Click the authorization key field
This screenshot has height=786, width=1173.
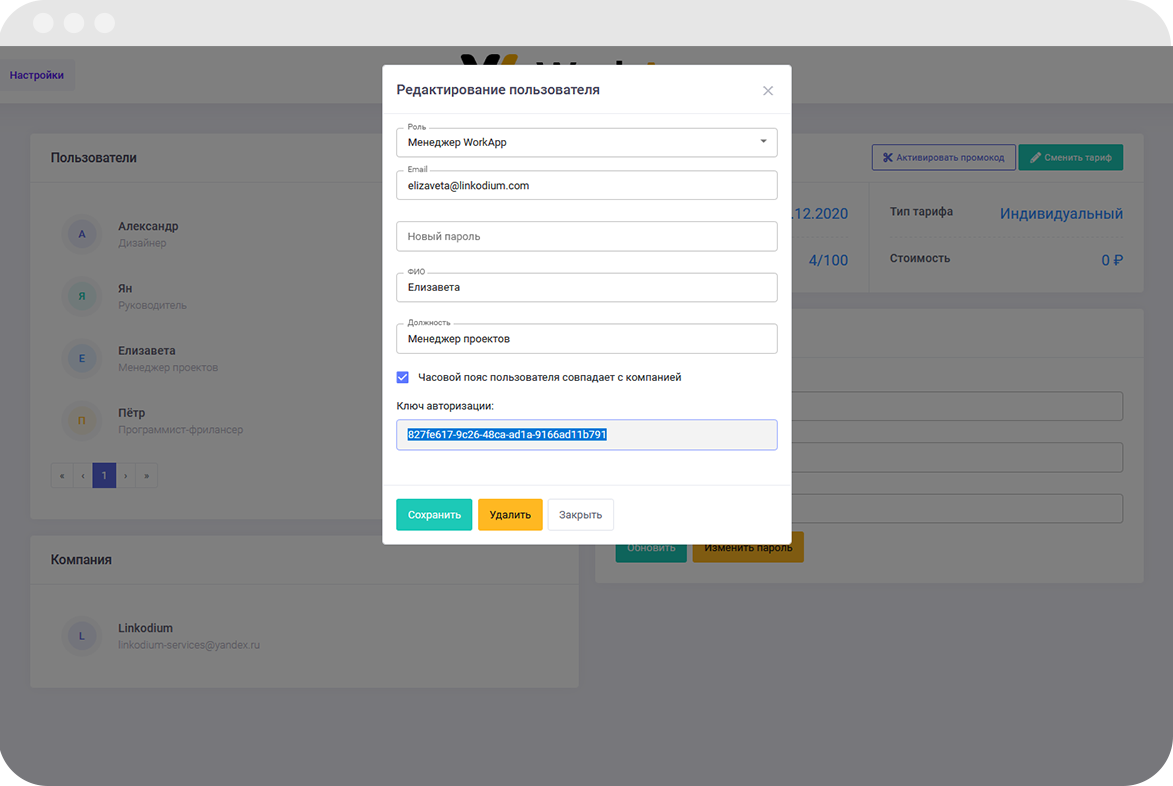pyautogui.click(x=586, y=435)
